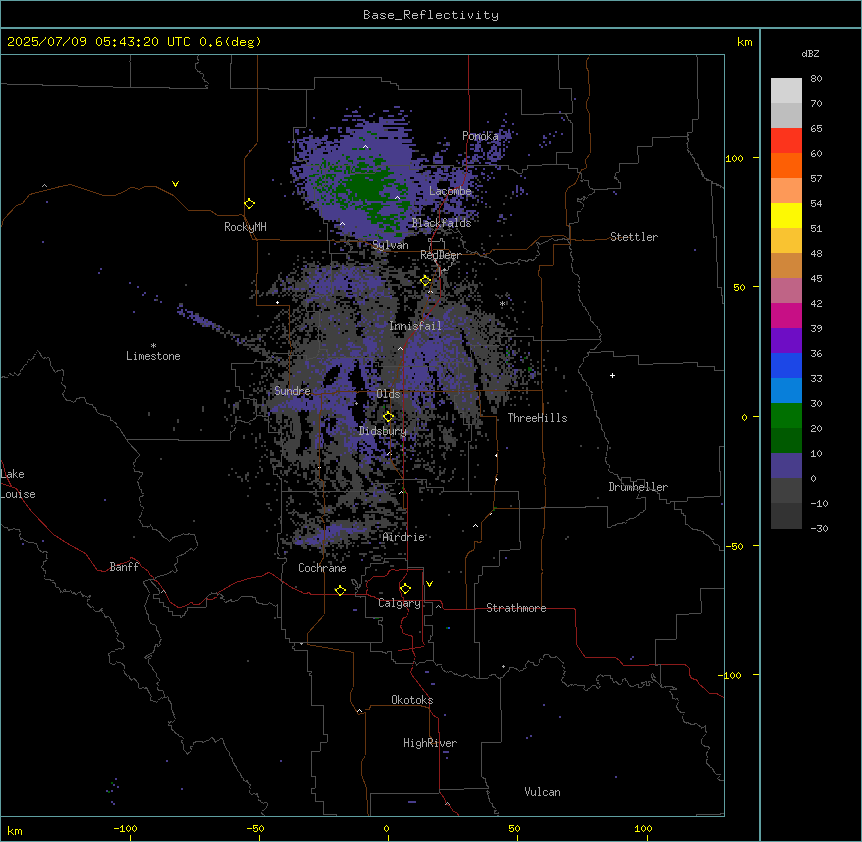Click the Didsbury city label

coord(383,431)
